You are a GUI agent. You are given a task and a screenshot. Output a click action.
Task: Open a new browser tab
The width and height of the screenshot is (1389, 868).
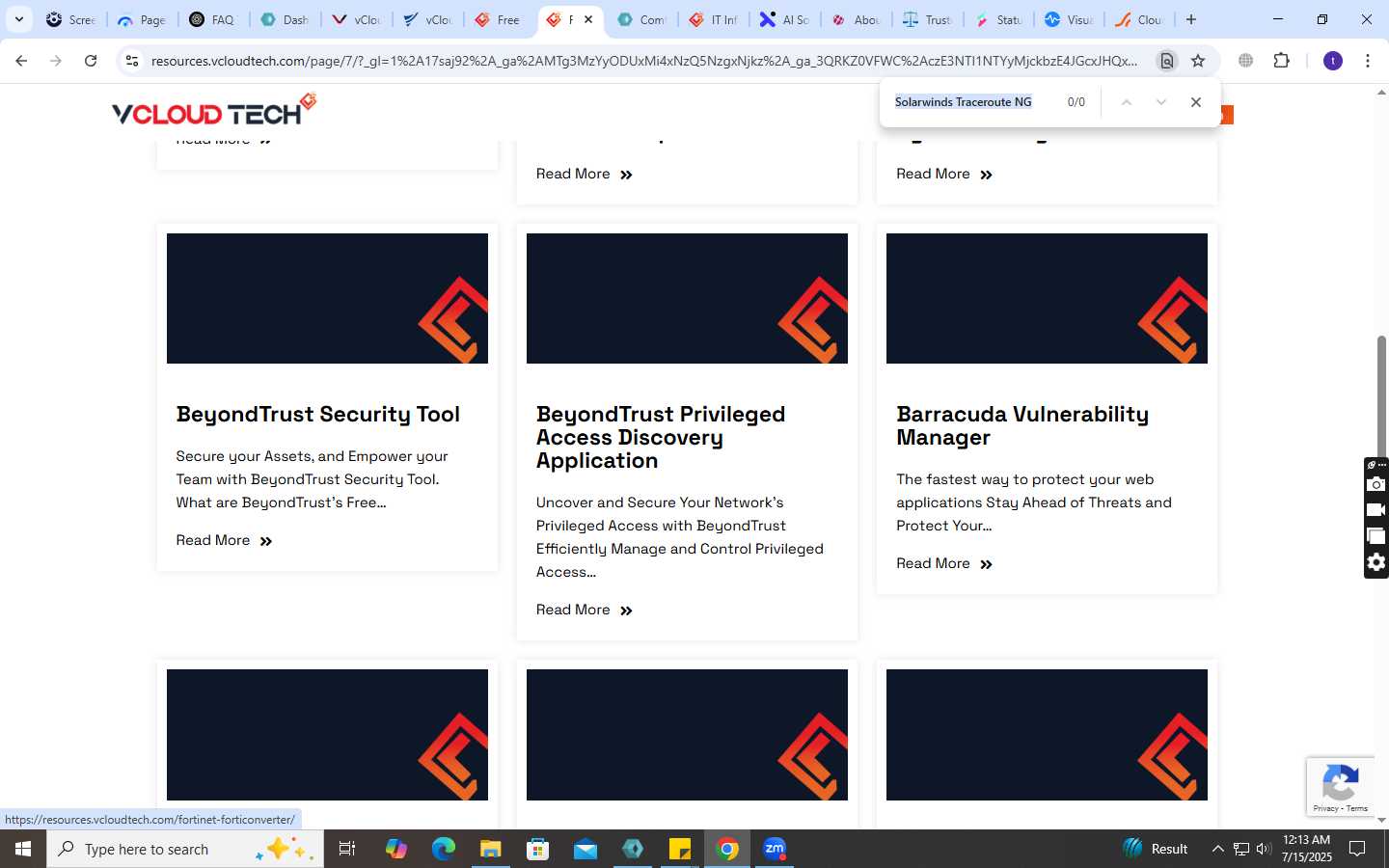pos(1191,19)
